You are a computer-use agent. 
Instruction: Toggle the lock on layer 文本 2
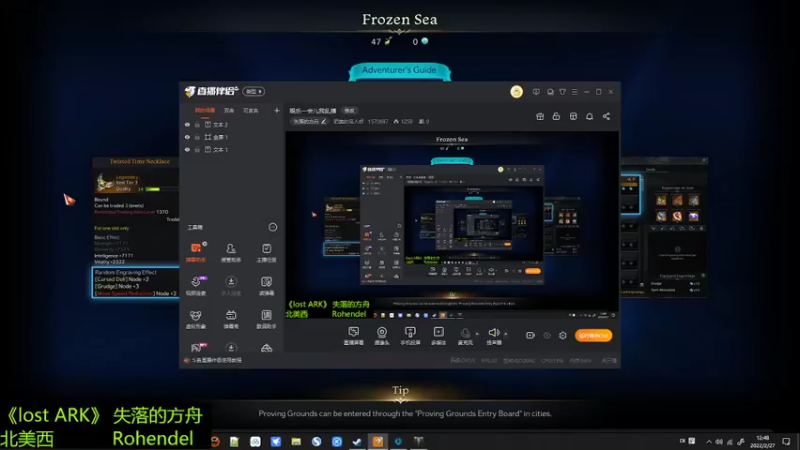point(197,124)
